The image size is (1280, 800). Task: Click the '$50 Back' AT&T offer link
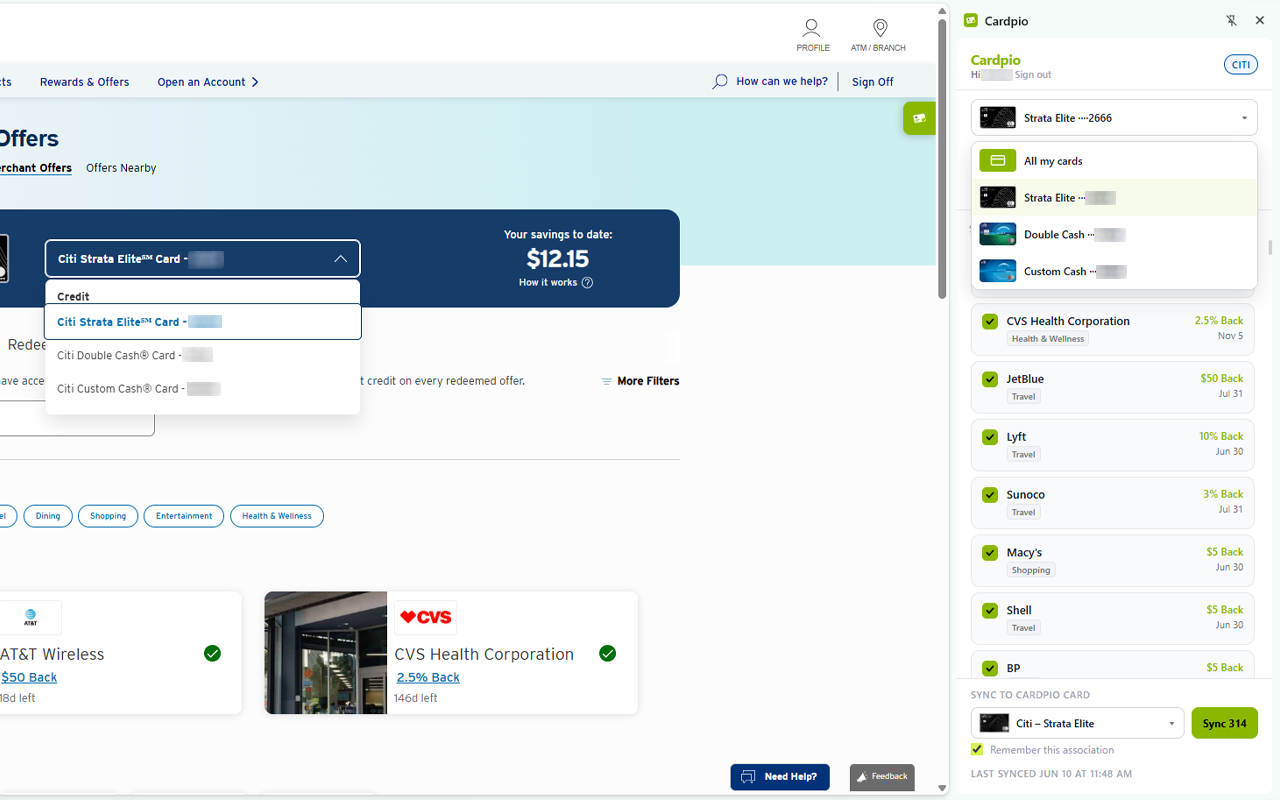[29, 677]
